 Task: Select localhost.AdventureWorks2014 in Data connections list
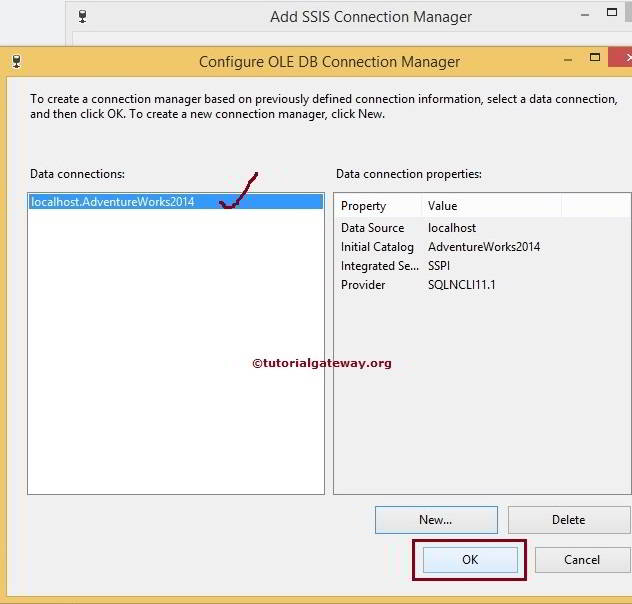(x=176, y=201)
